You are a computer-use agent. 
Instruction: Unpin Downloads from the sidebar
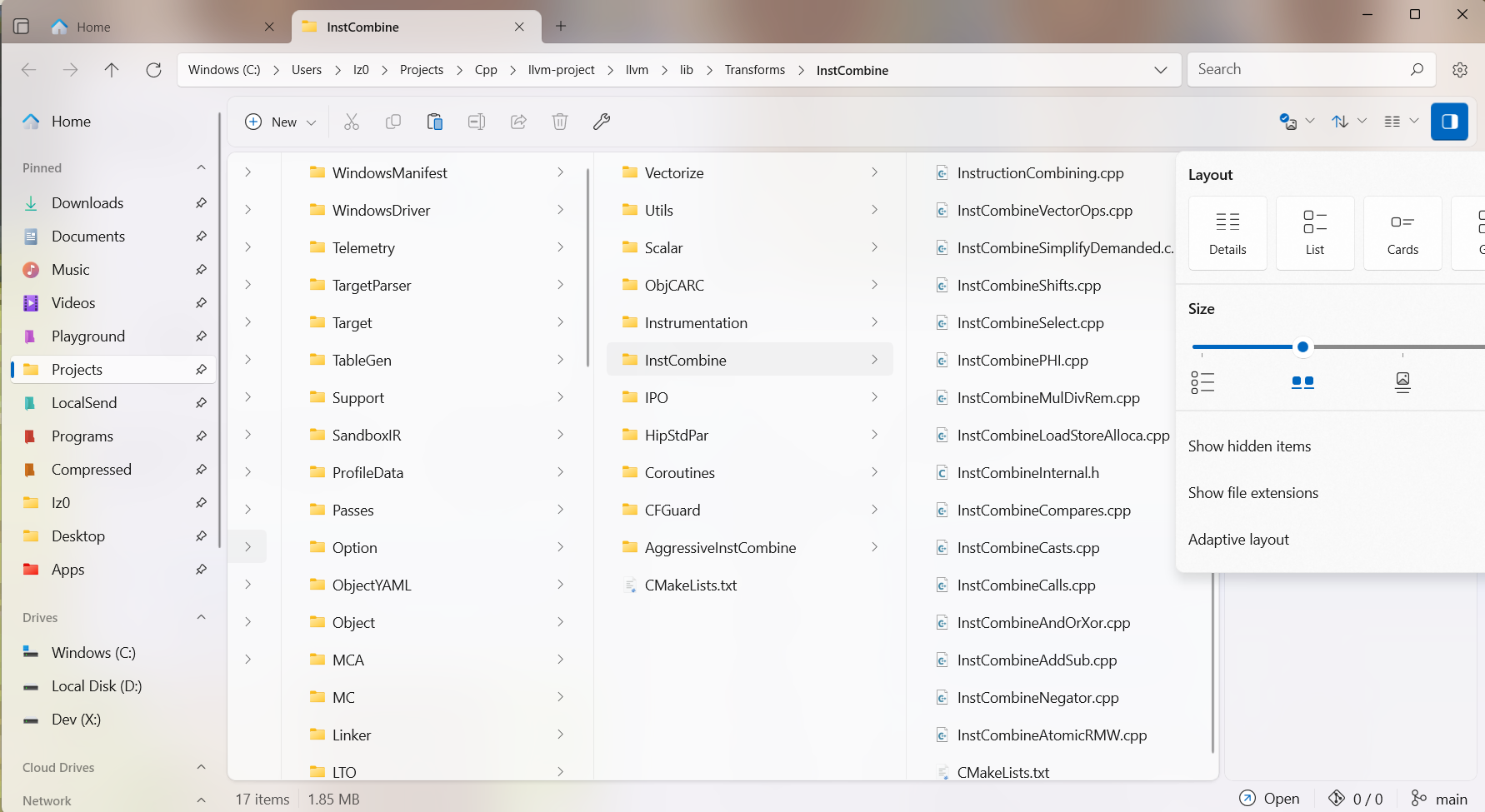click(201, 203)
